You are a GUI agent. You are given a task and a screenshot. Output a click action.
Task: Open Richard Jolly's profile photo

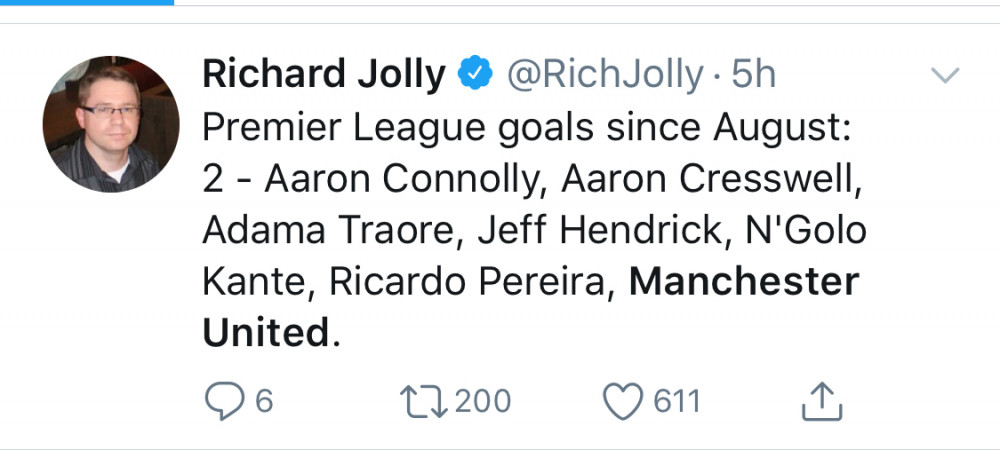pyautogui.click(x=110, y=123)
